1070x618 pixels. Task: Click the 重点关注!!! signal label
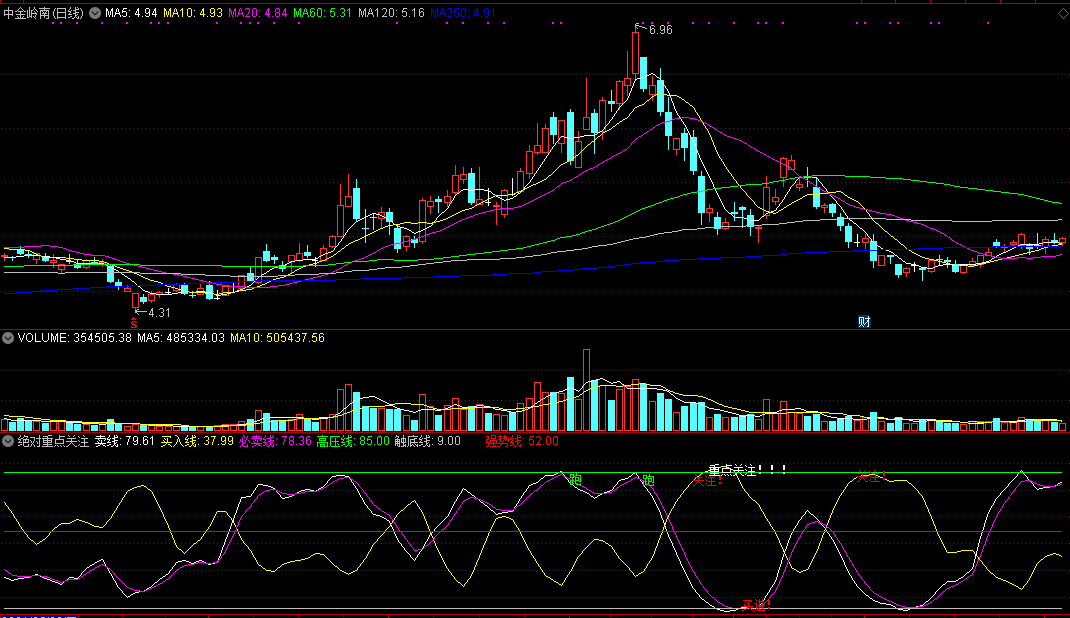click(x=747, y=470)
